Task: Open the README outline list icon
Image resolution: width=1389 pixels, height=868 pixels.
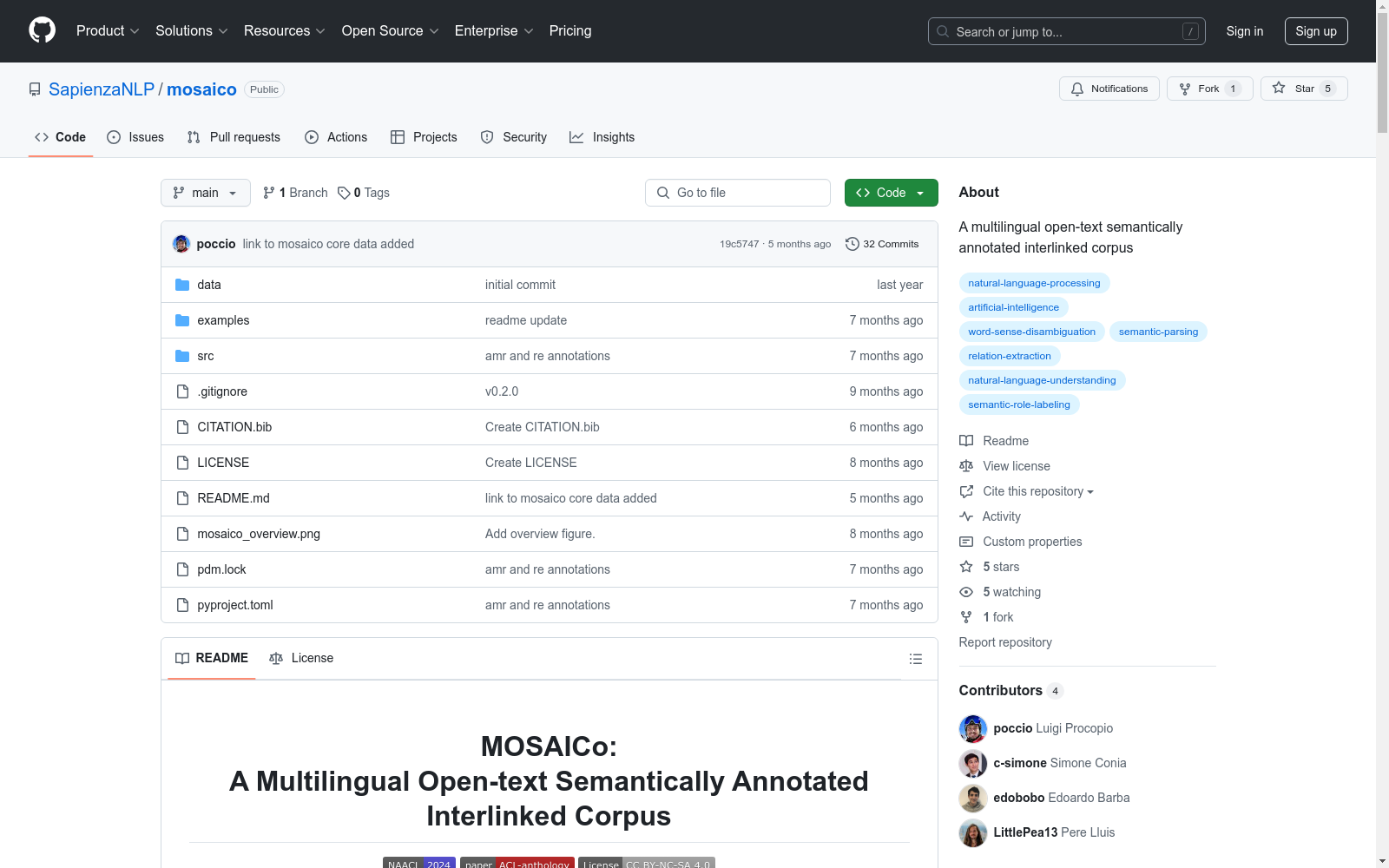Action: coord(915,659)
